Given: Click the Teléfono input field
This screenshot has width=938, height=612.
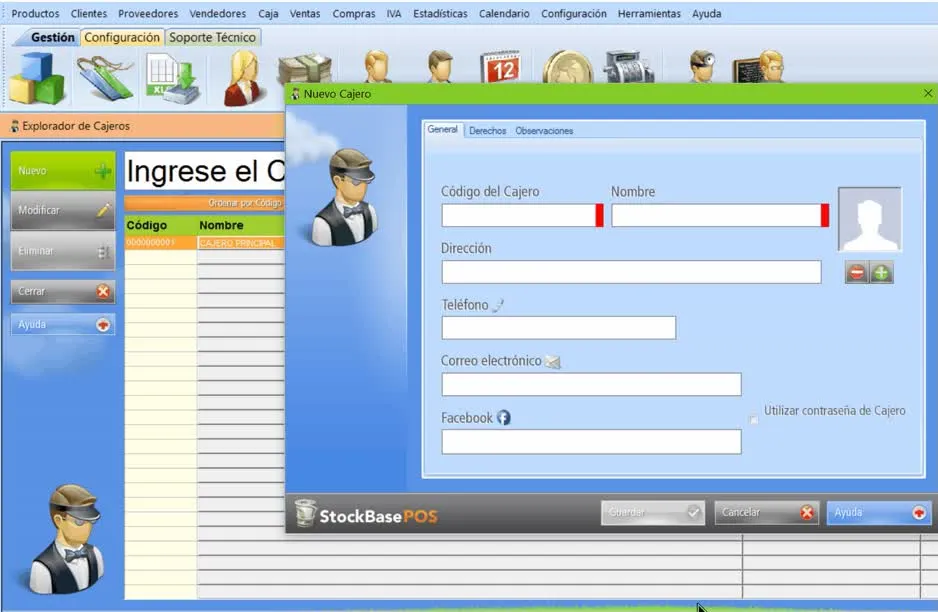Looking at the screenshot, I should [x=559, y=328].
